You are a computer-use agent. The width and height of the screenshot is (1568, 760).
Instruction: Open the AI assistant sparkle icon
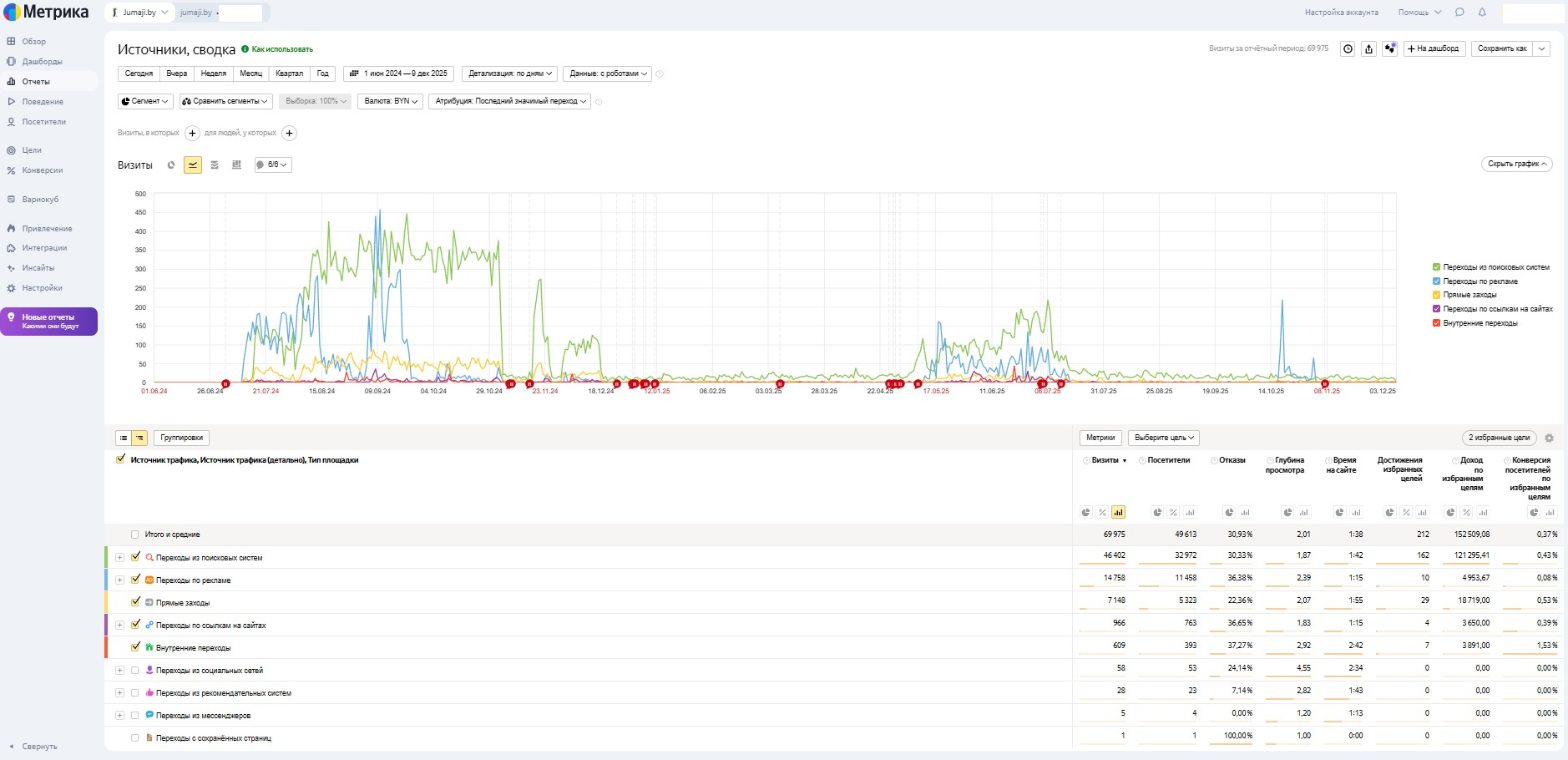(1389, 49)
